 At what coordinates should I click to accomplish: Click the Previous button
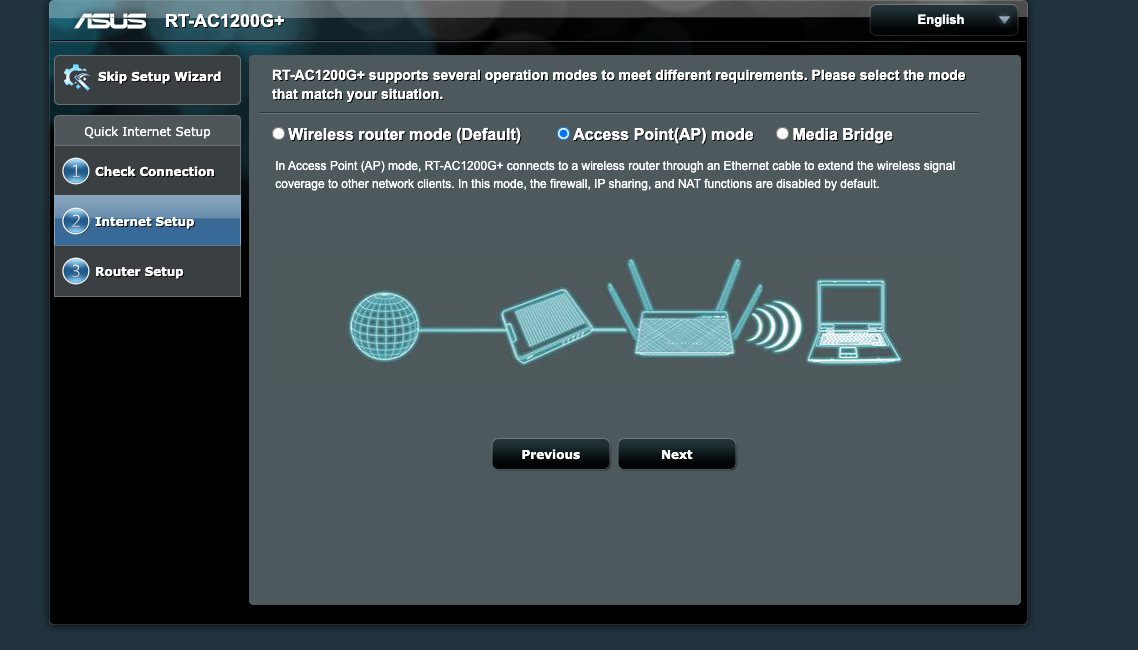[551, 455]
